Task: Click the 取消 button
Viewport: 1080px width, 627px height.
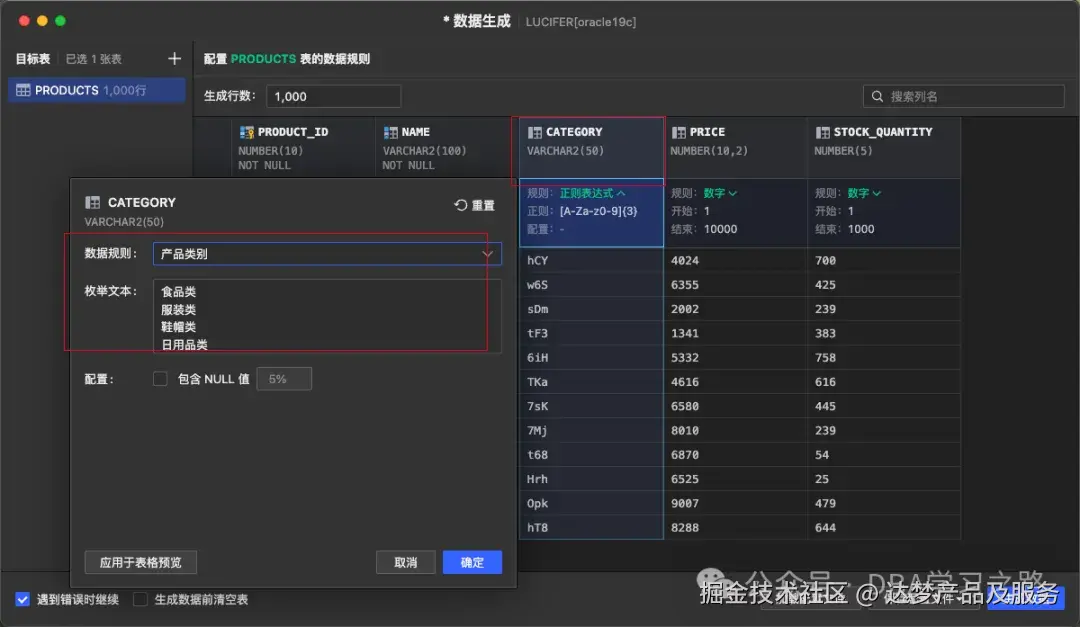Action: point(406,562)
